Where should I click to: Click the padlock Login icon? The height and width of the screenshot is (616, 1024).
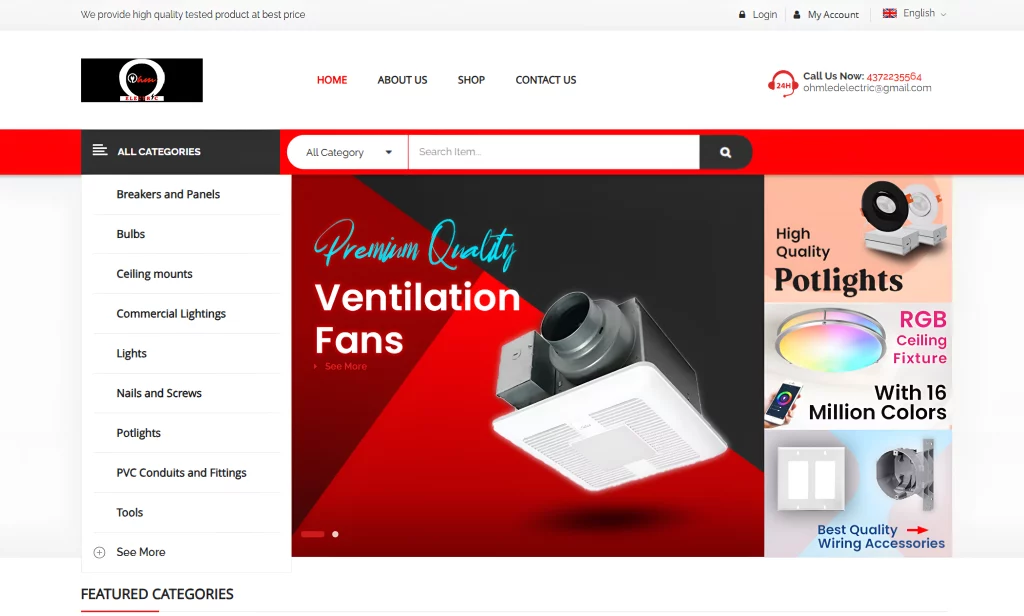pos(742,15)
